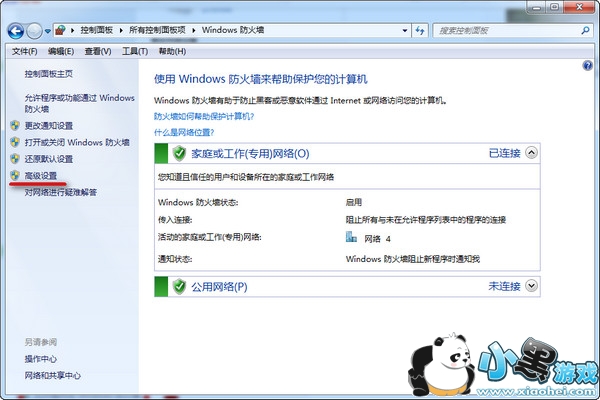
Task: Click the Control Panel icon in address bar
Action: point(60,30)
